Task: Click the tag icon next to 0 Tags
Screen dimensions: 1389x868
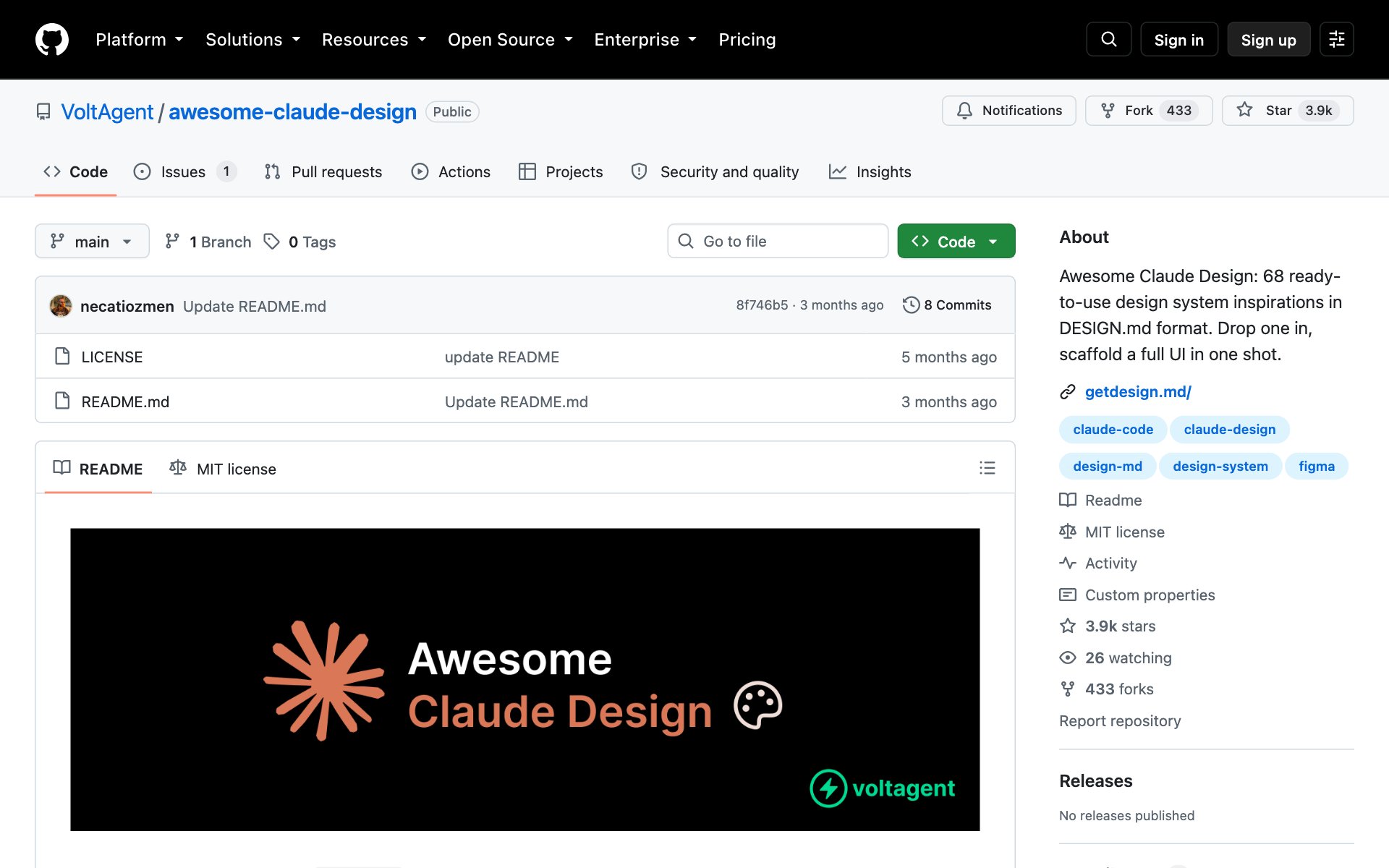Action: click(x=271, y=241)
